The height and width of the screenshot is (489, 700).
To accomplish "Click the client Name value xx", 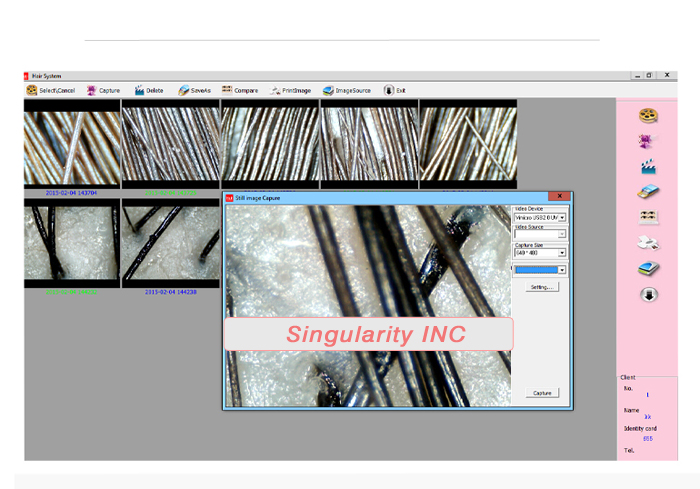I will tap(647, 417).
